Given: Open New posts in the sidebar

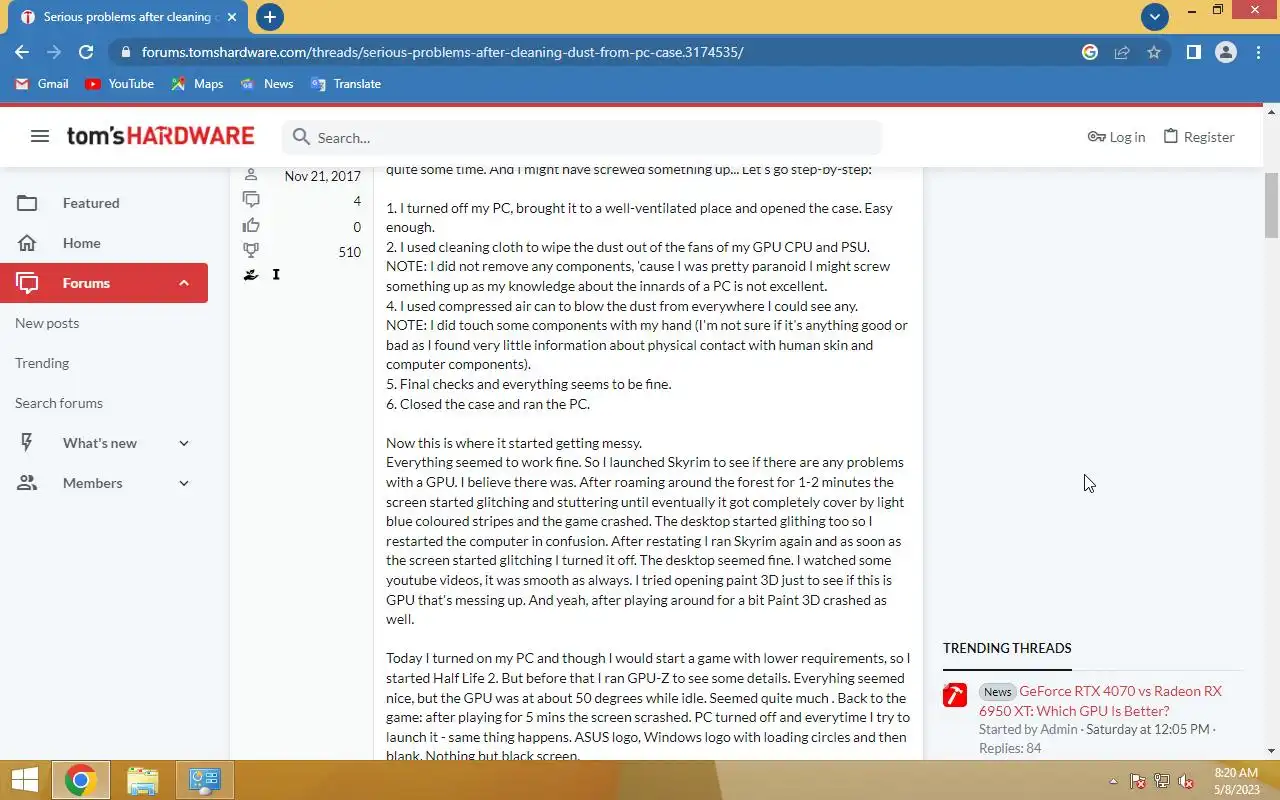Looking at the screenshot, I should click(47, 323).
